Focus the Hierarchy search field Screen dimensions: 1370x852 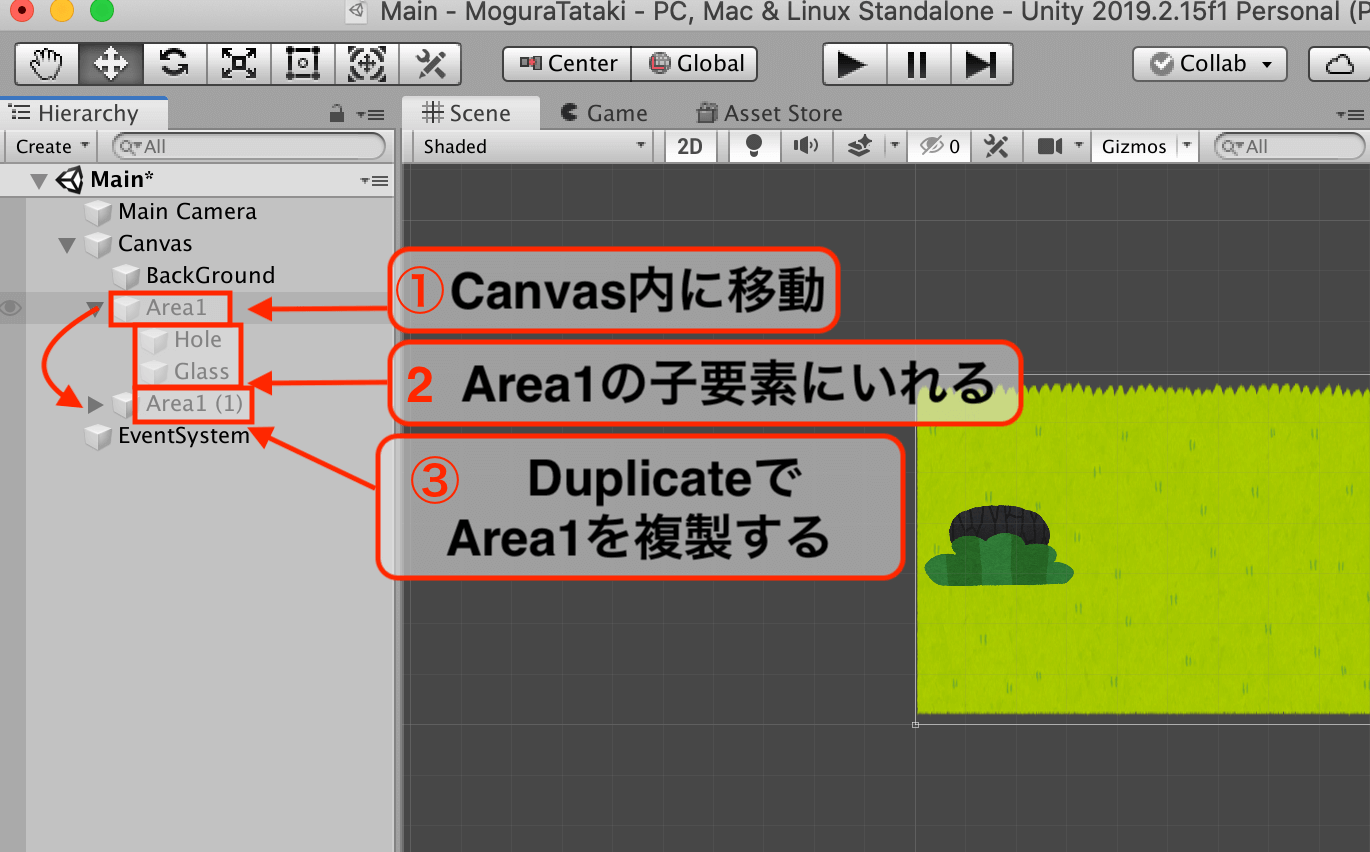249,146
